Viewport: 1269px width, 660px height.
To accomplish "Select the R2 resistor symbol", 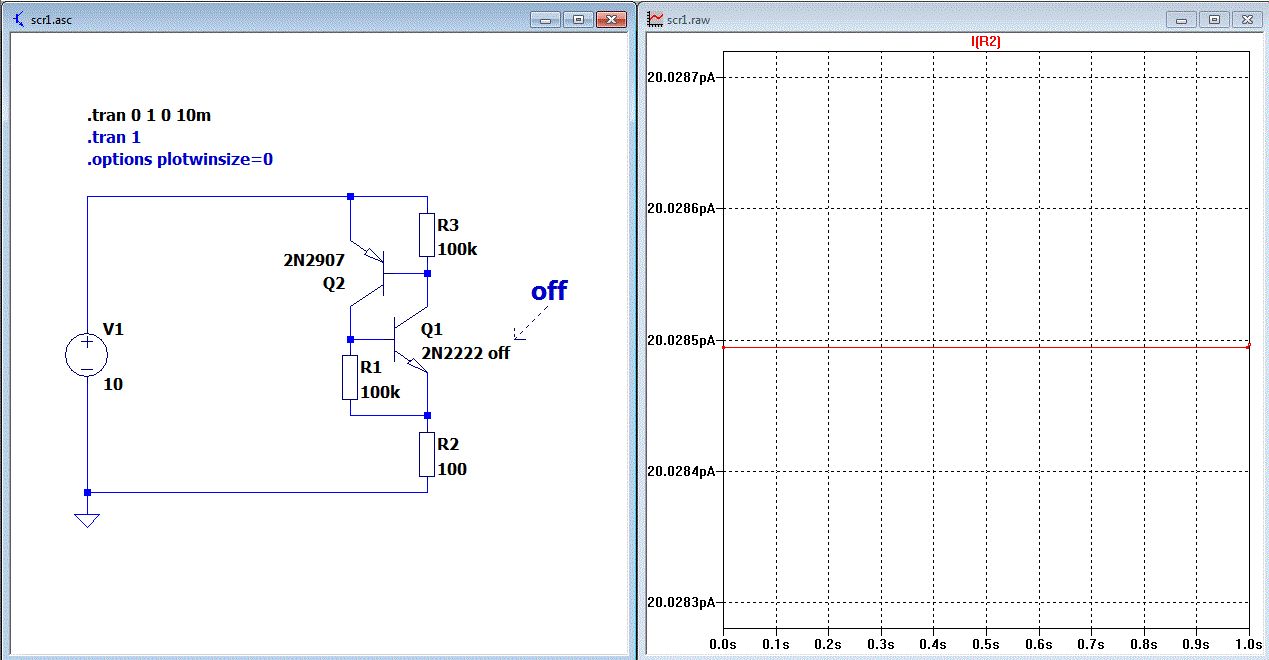I will tap(427, 455).
